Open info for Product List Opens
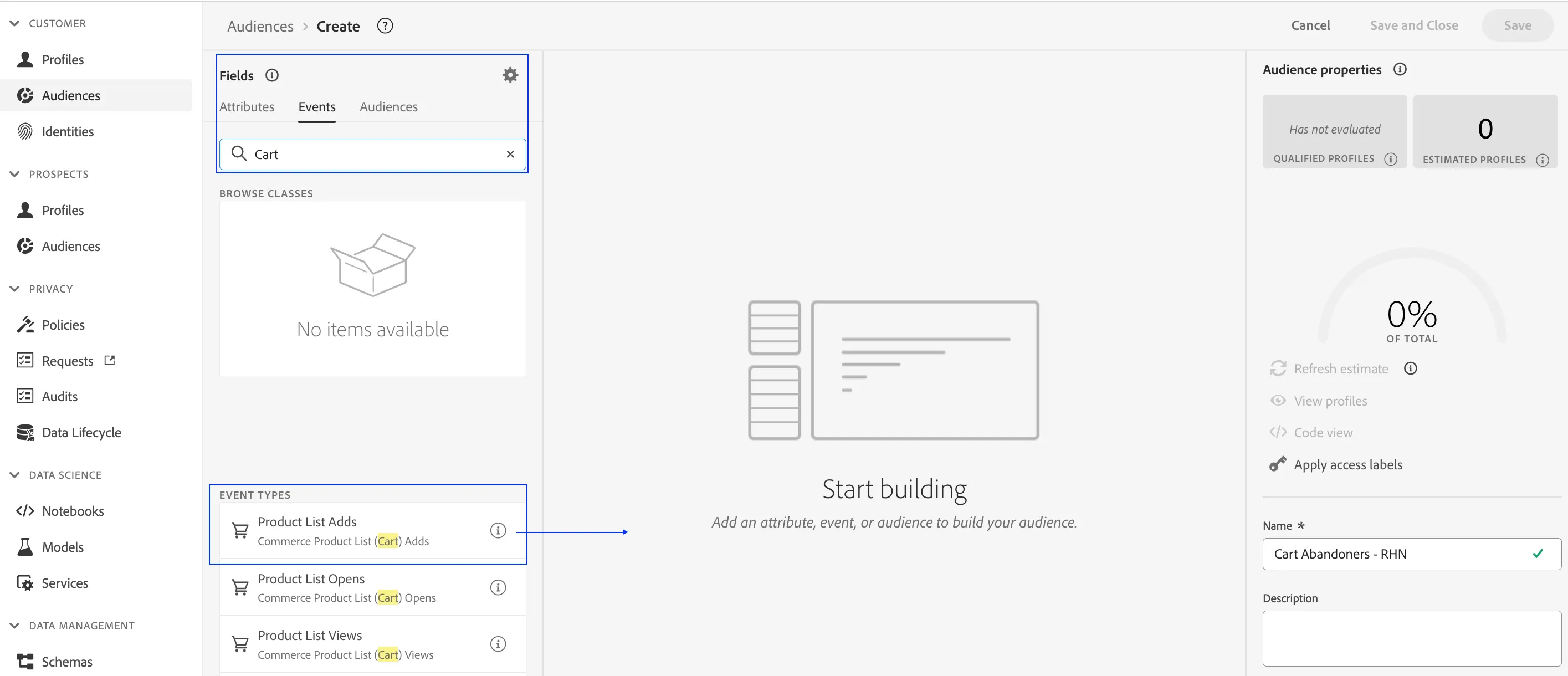Image resolution: width=1568 pixels, height=676 pixels. 498,587
